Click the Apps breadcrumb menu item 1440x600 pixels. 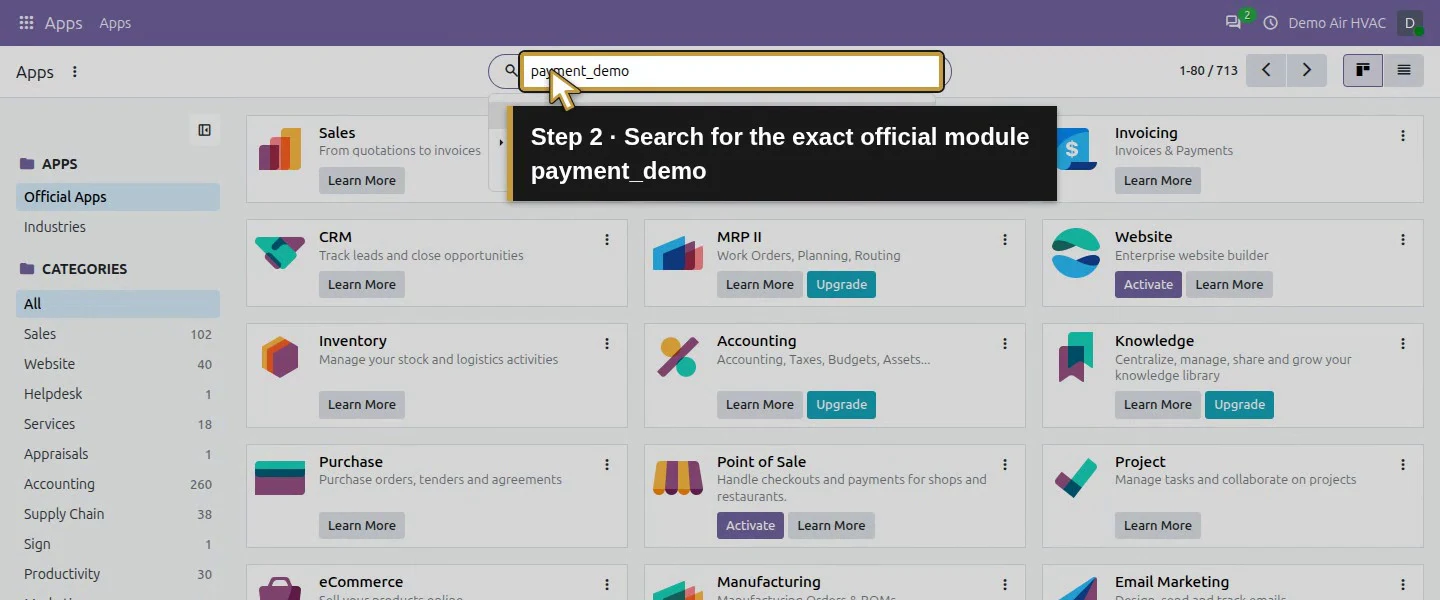click(x=115, y=23)
